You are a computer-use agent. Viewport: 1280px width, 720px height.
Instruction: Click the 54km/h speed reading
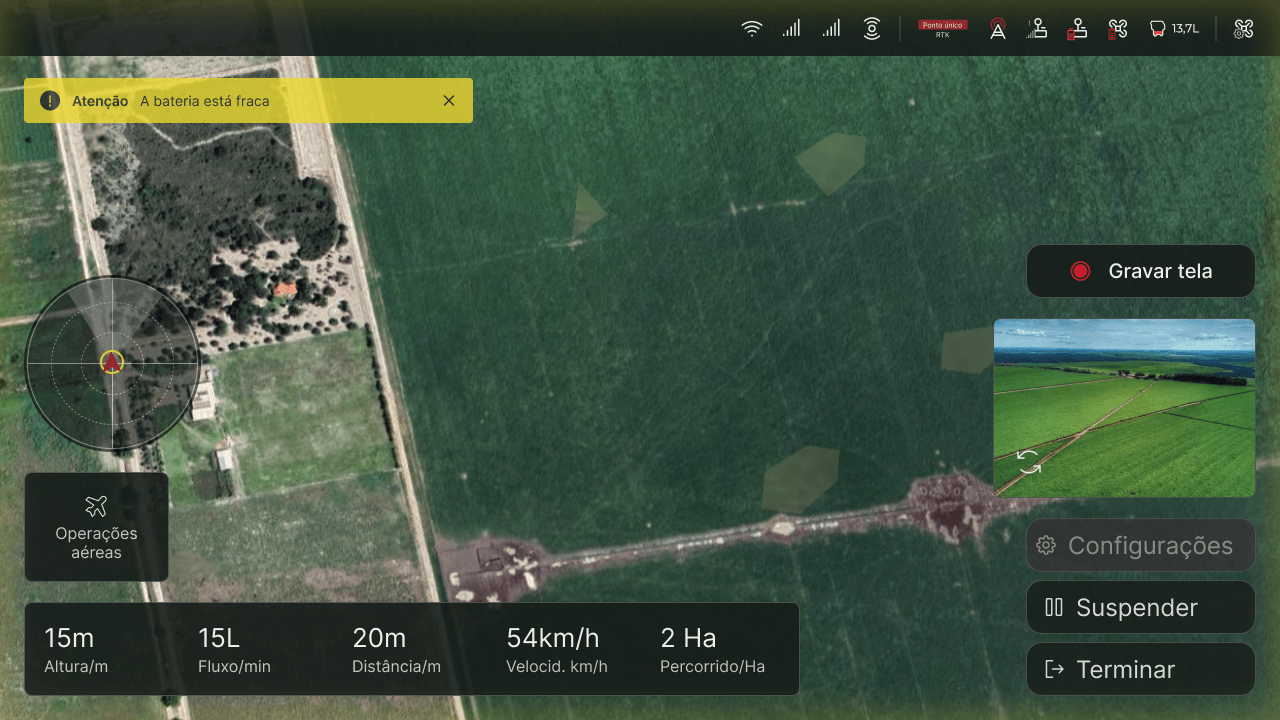pos(557,649)
